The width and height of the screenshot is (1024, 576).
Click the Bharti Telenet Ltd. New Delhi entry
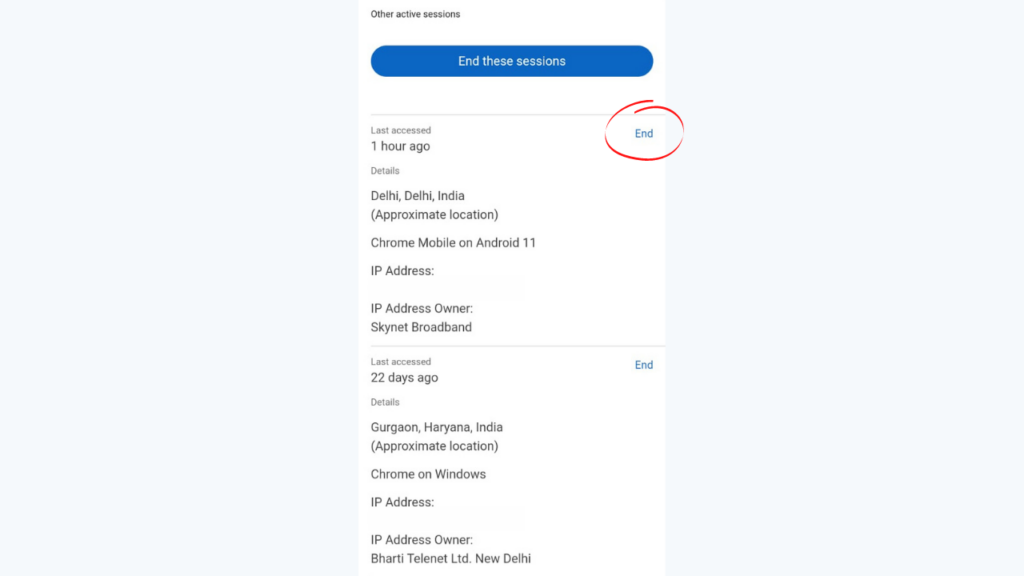pyautogui.click(x=450, y=558)
